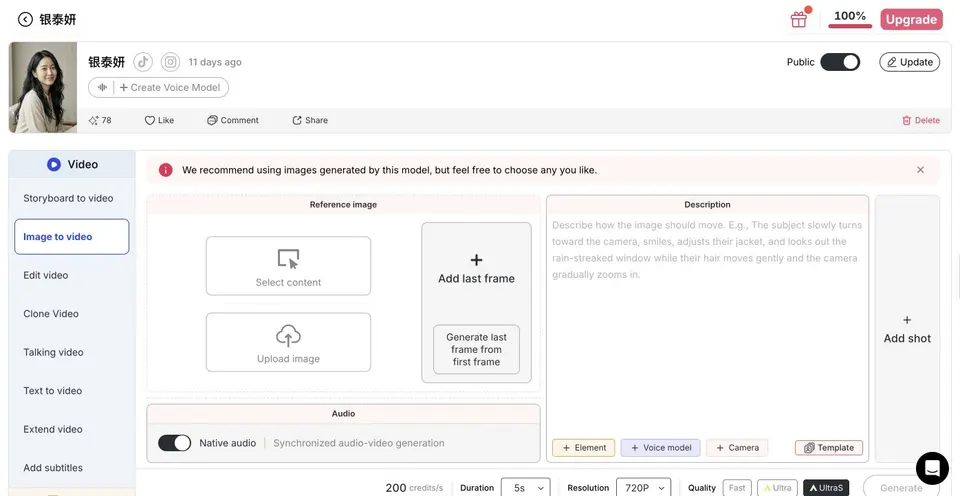View the sparkle count 78
Screen dimensions: 960x496
(100, 120)
